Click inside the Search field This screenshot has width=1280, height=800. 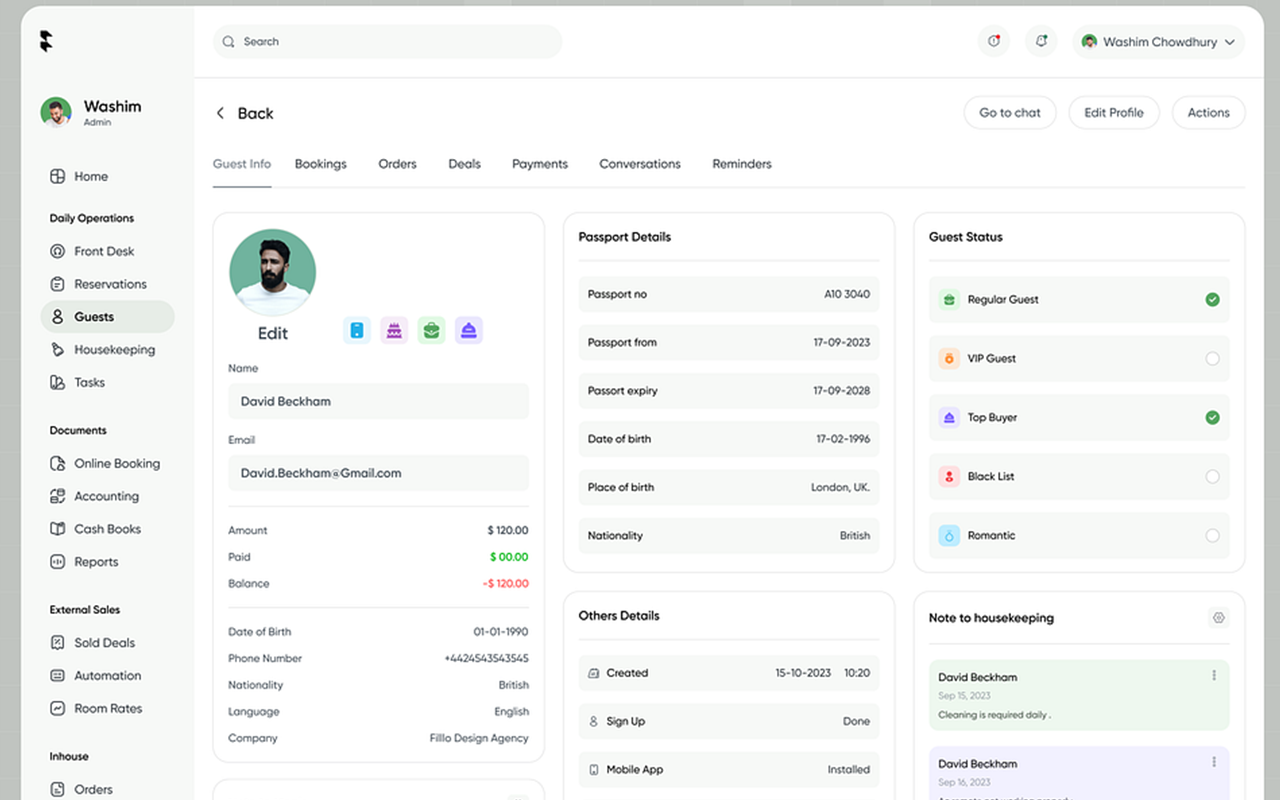pyautogui.click(x=386, y=41)
